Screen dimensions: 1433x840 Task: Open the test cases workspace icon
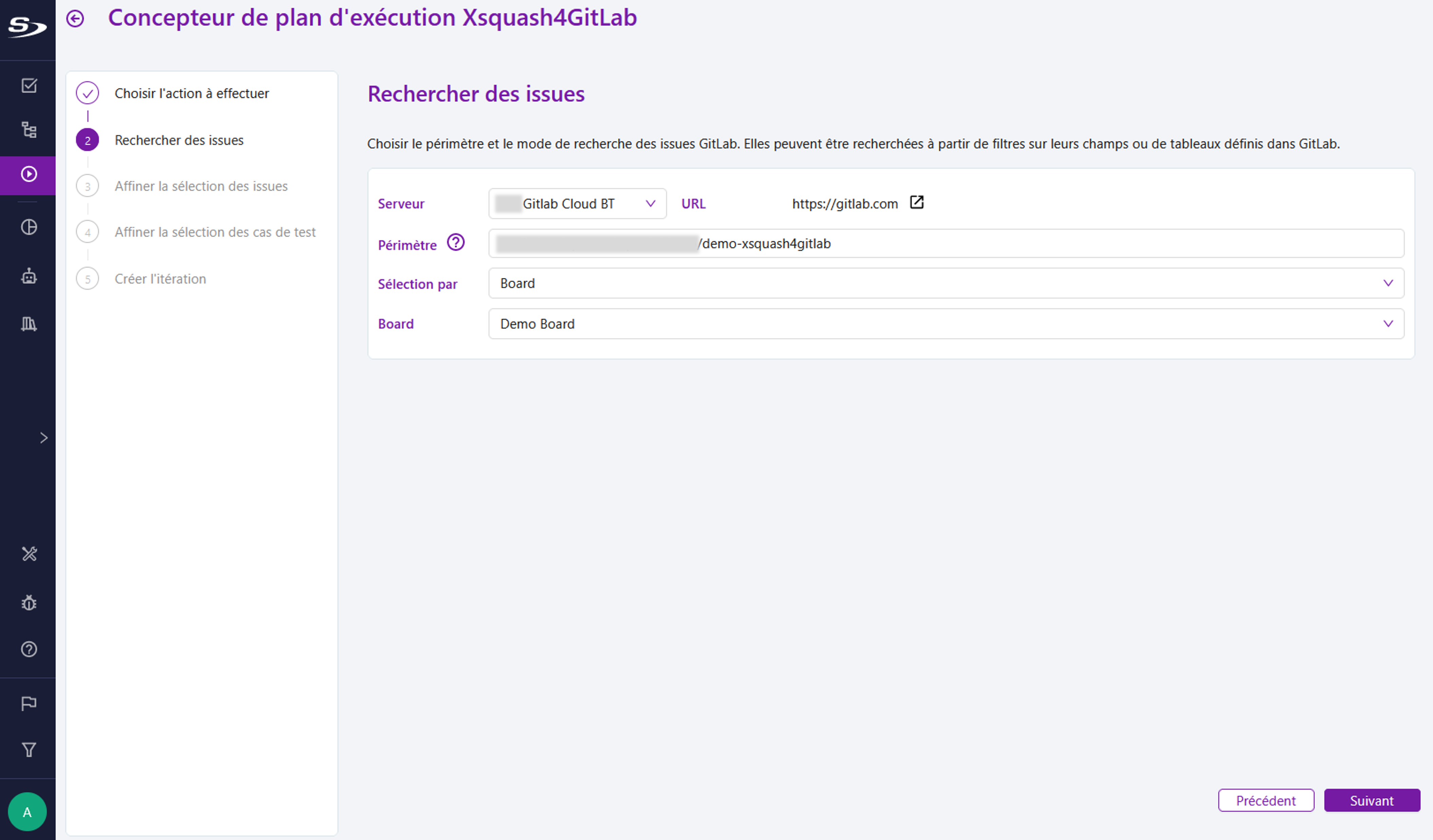coord(29,85)
